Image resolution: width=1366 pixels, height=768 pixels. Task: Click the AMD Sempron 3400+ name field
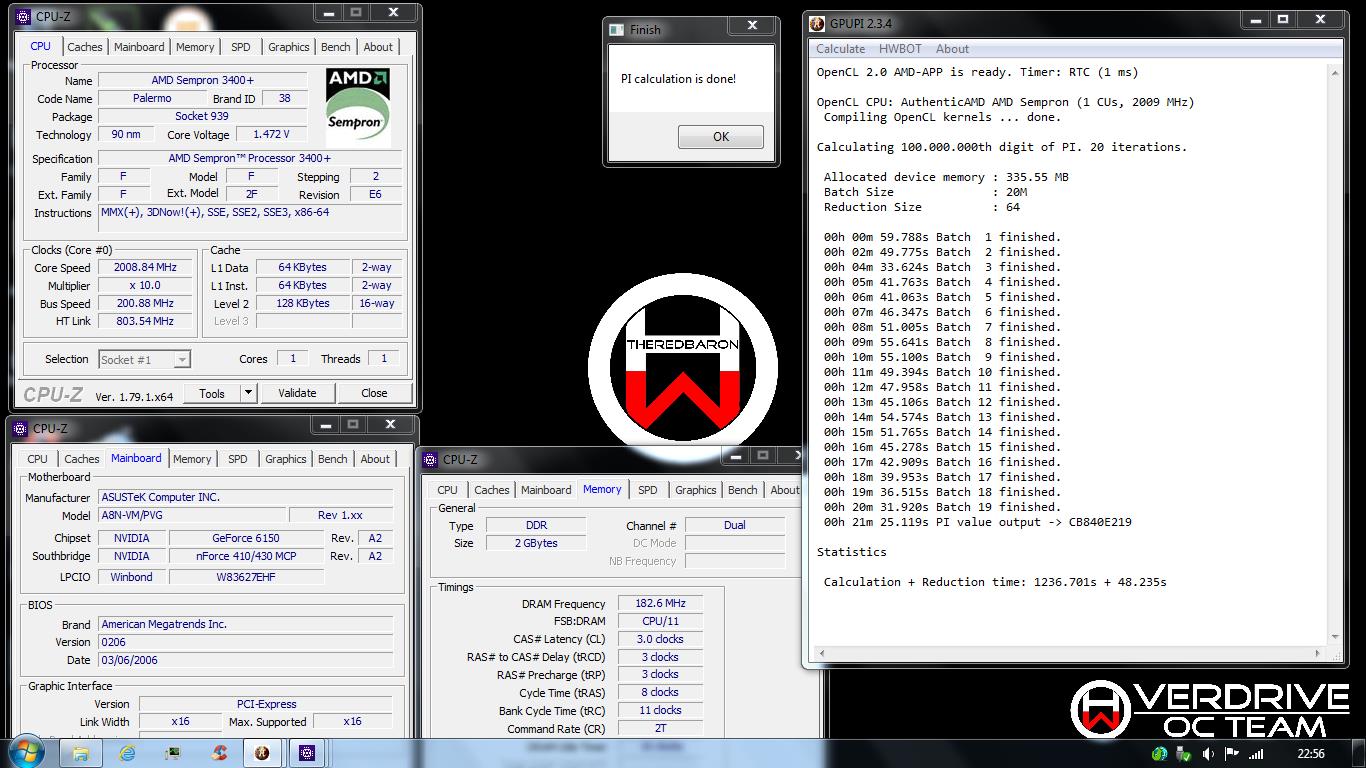[x=203, y=80]
